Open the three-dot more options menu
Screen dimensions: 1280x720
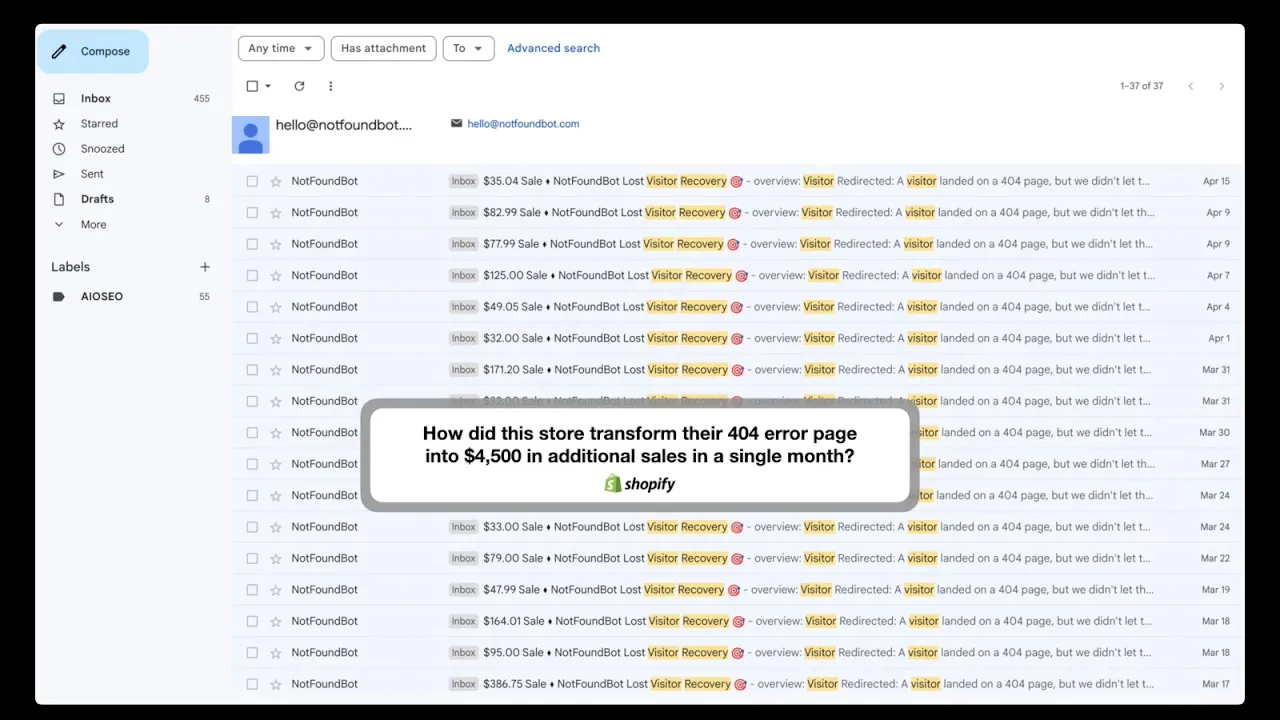coord(331,86)
